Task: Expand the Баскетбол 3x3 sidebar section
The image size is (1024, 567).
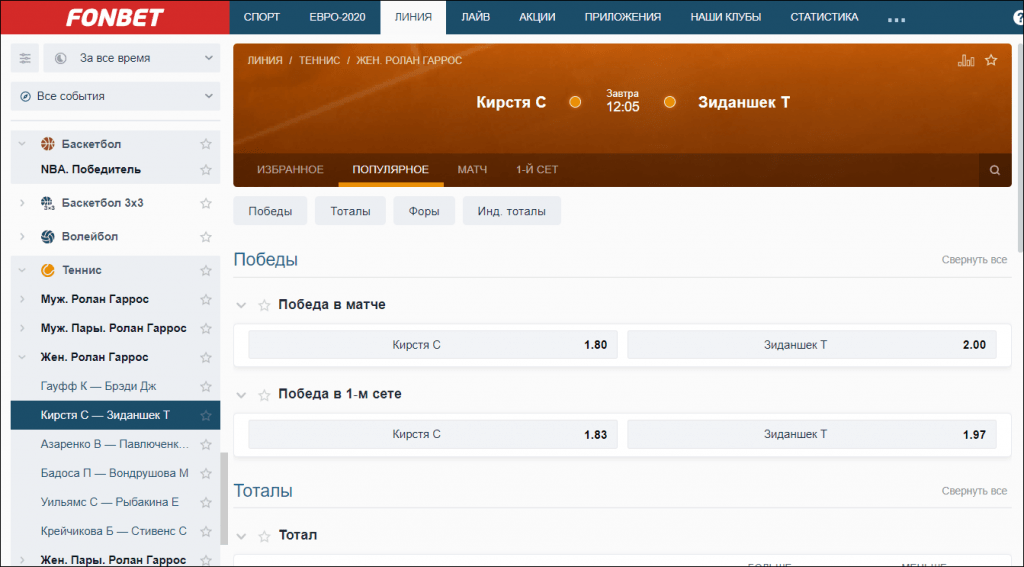Action: 22,203
